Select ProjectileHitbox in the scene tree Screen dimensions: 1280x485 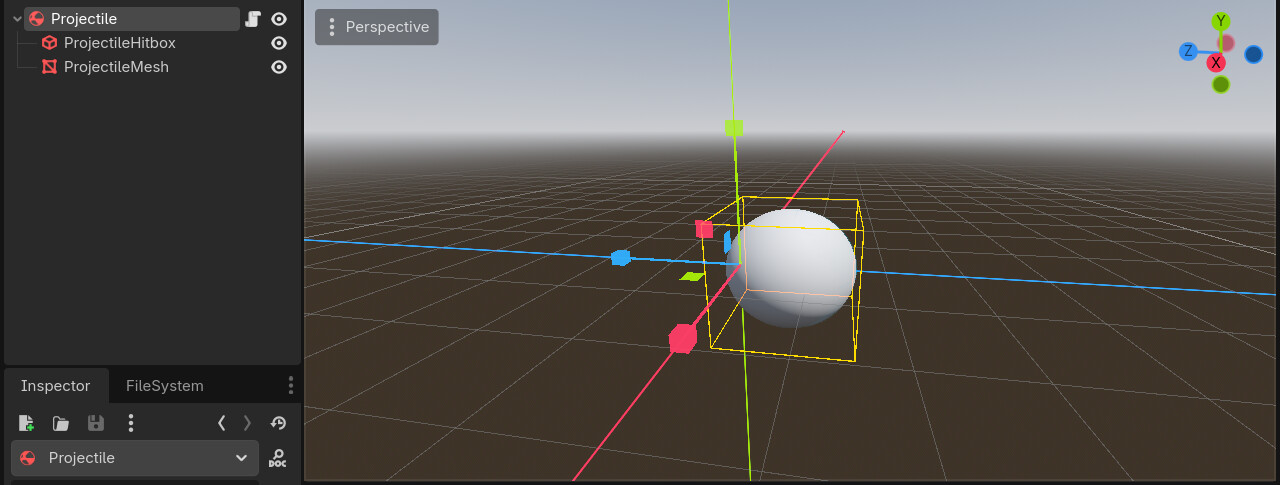119,43
